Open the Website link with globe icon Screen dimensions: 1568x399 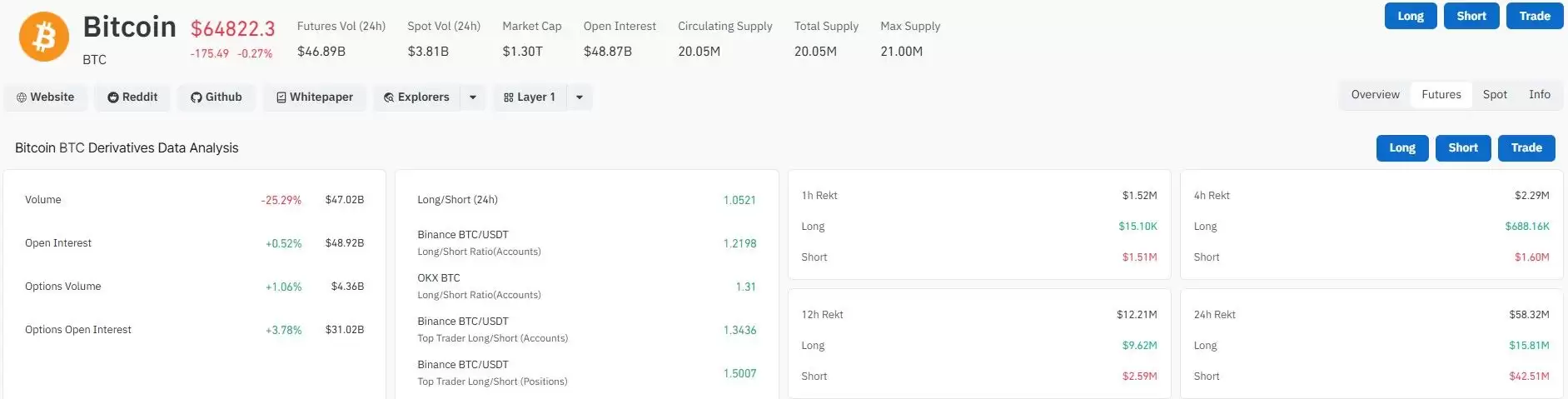tap(46, 97)
